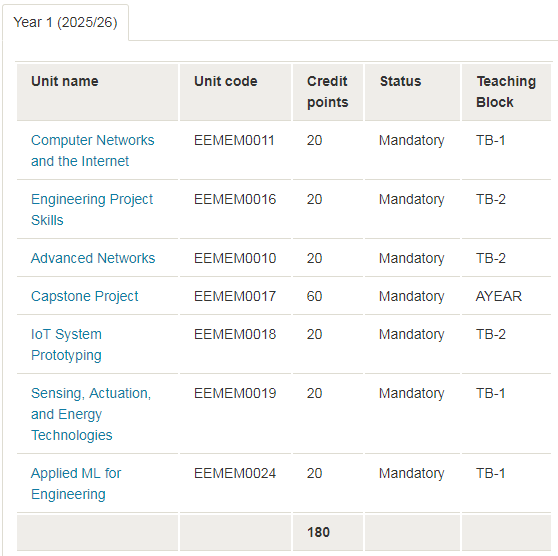
Task: Click the 60 credit points cell
Action: [314, 296]
